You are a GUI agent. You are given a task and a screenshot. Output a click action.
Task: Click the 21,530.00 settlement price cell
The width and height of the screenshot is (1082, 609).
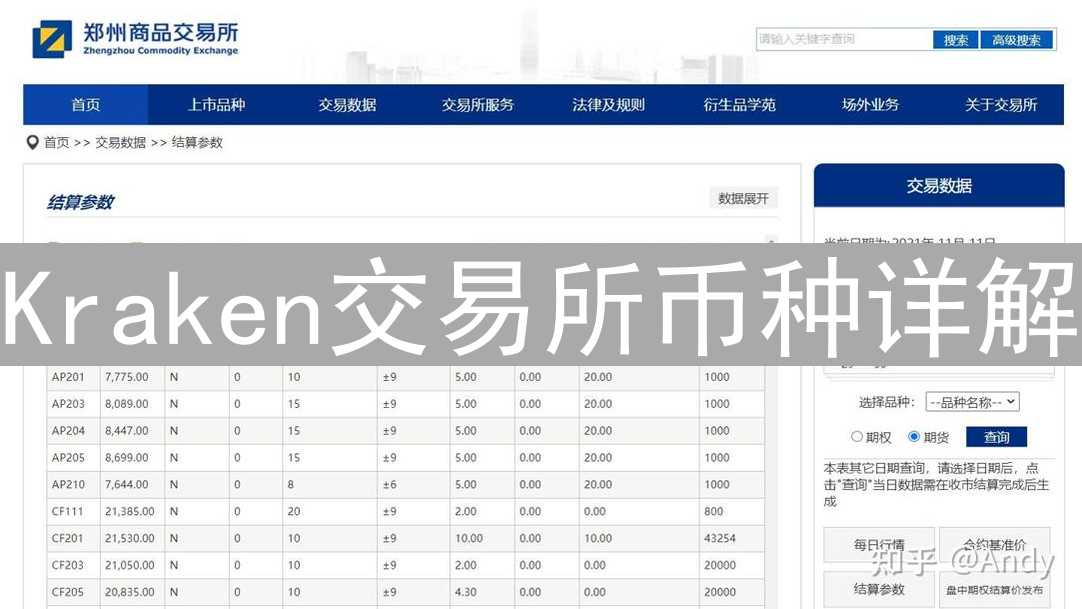point(132,539)
